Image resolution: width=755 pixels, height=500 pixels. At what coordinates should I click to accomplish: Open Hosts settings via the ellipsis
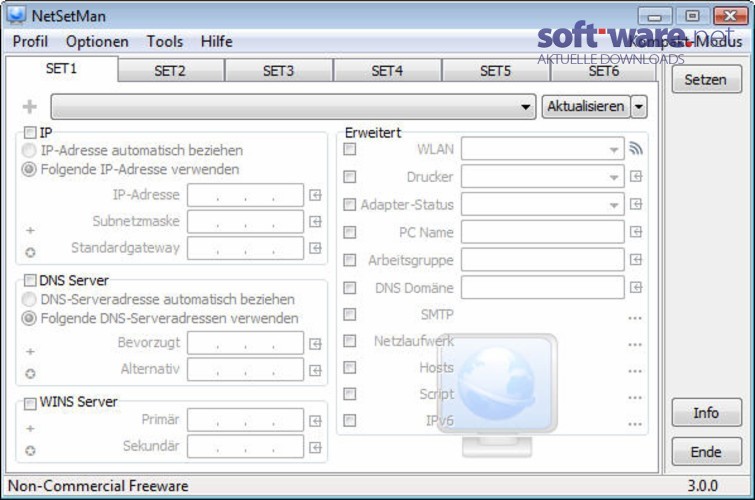(635, 371)
